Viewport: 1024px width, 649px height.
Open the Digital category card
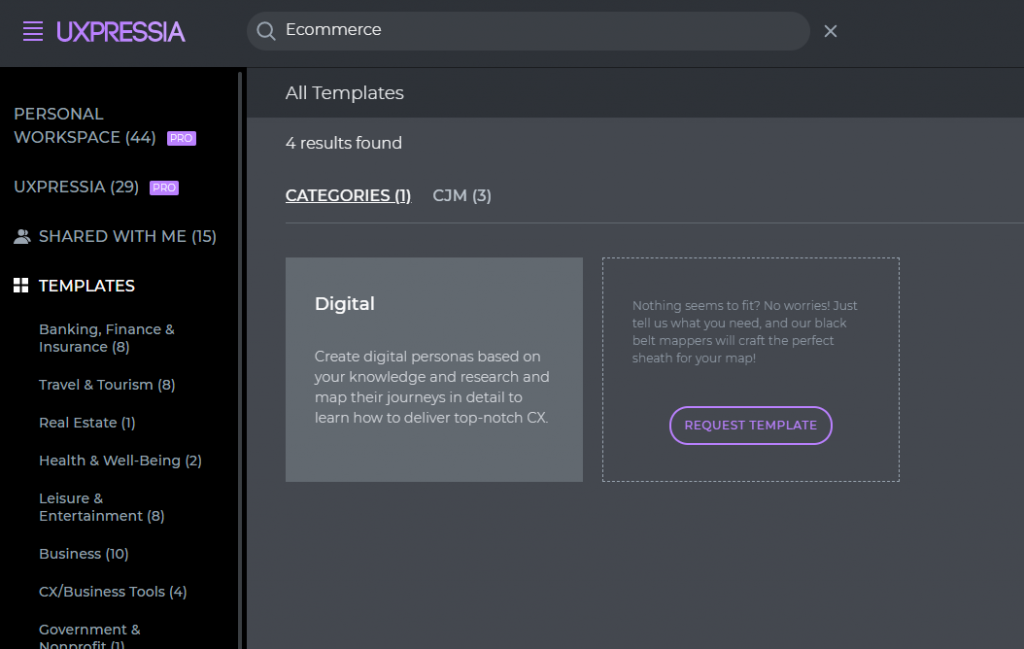(x=434, y=370)
